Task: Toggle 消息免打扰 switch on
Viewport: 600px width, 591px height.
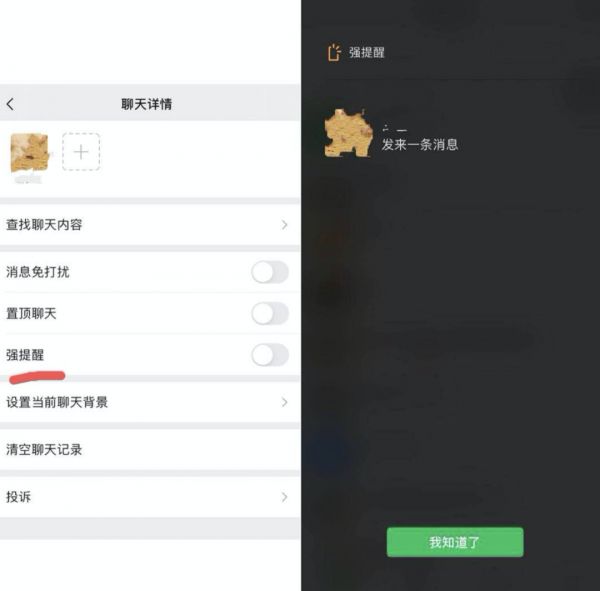Action: tap(270, 272)
